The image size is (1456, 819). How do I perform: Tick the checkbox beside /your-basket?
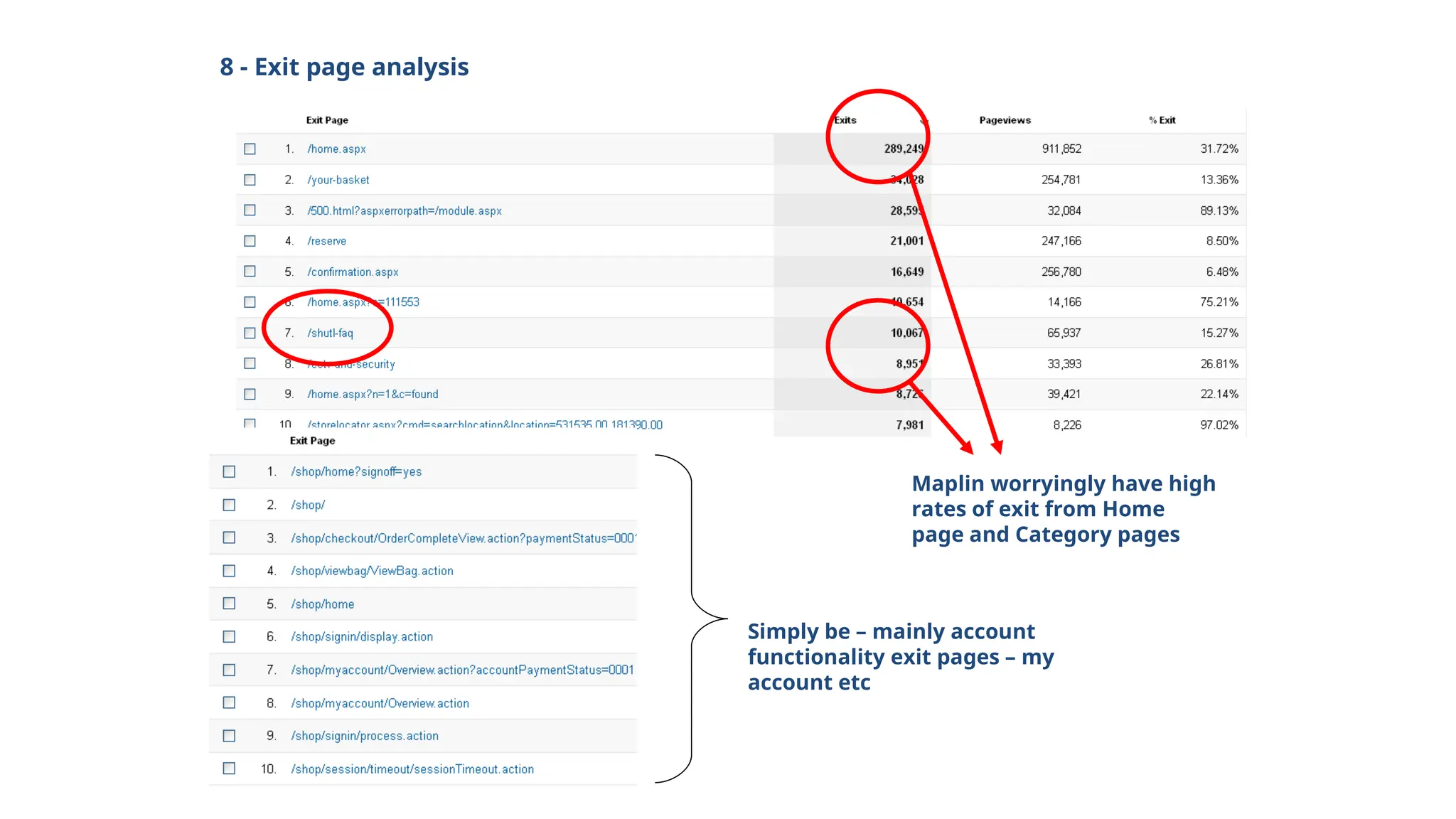[x=250, y=180]
